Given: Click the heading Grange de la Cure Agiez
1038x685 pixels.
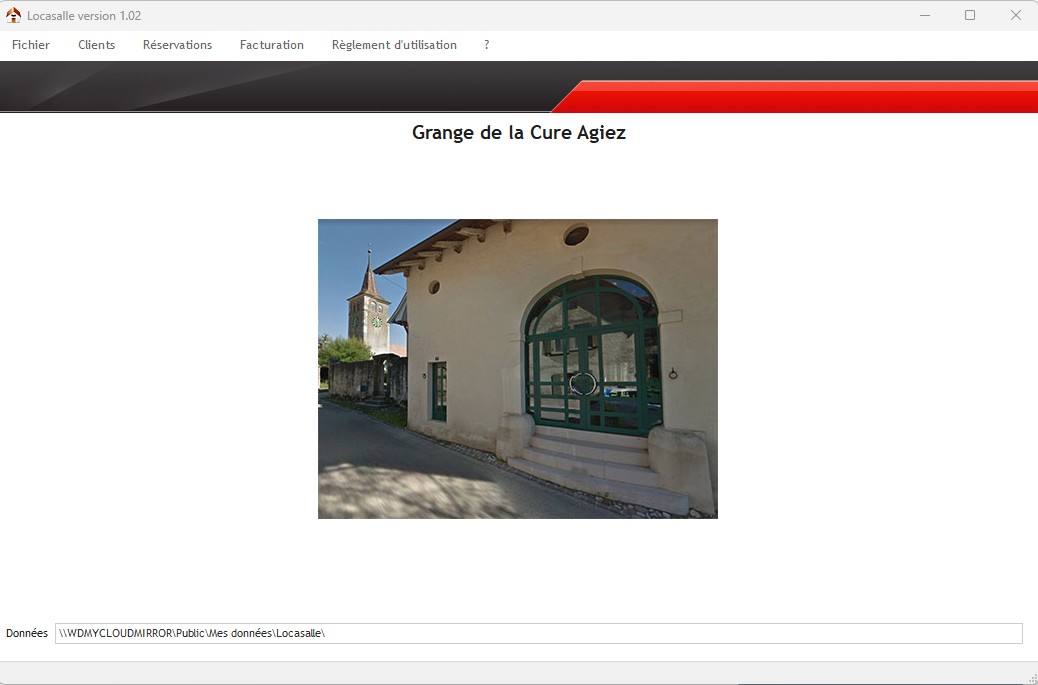Looking at the screenshot, I should point(518,133).
